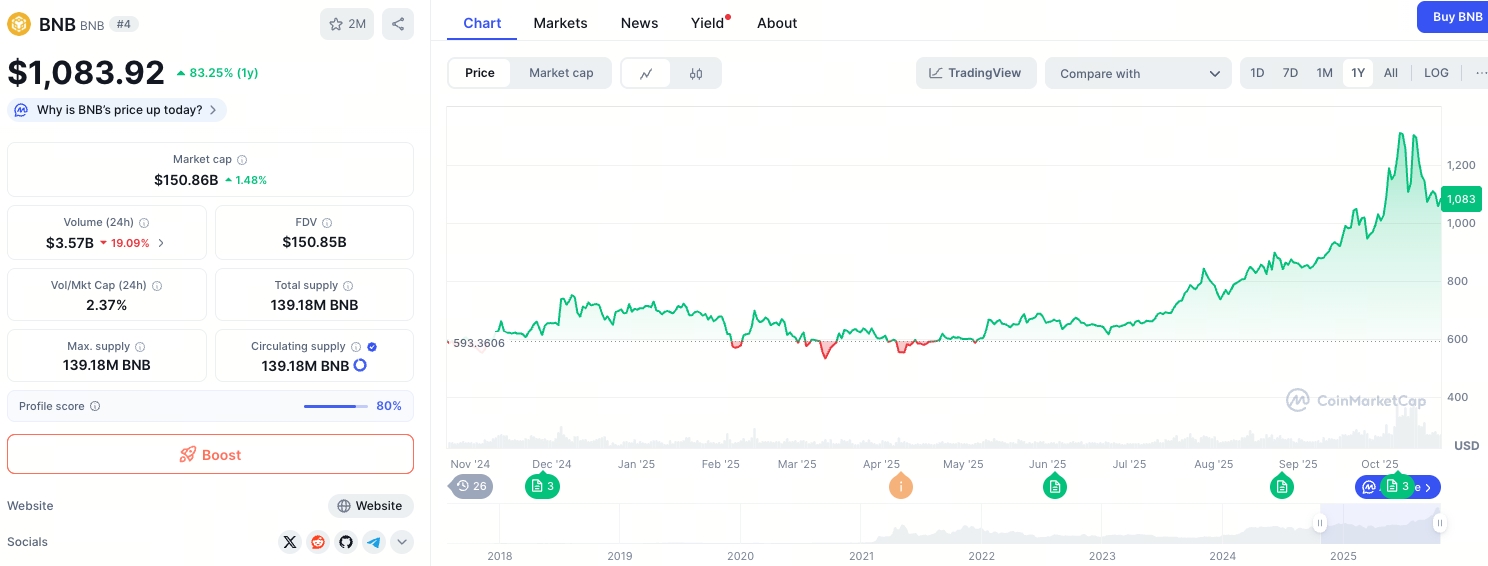Enable LOG scale on chart

1436,73
